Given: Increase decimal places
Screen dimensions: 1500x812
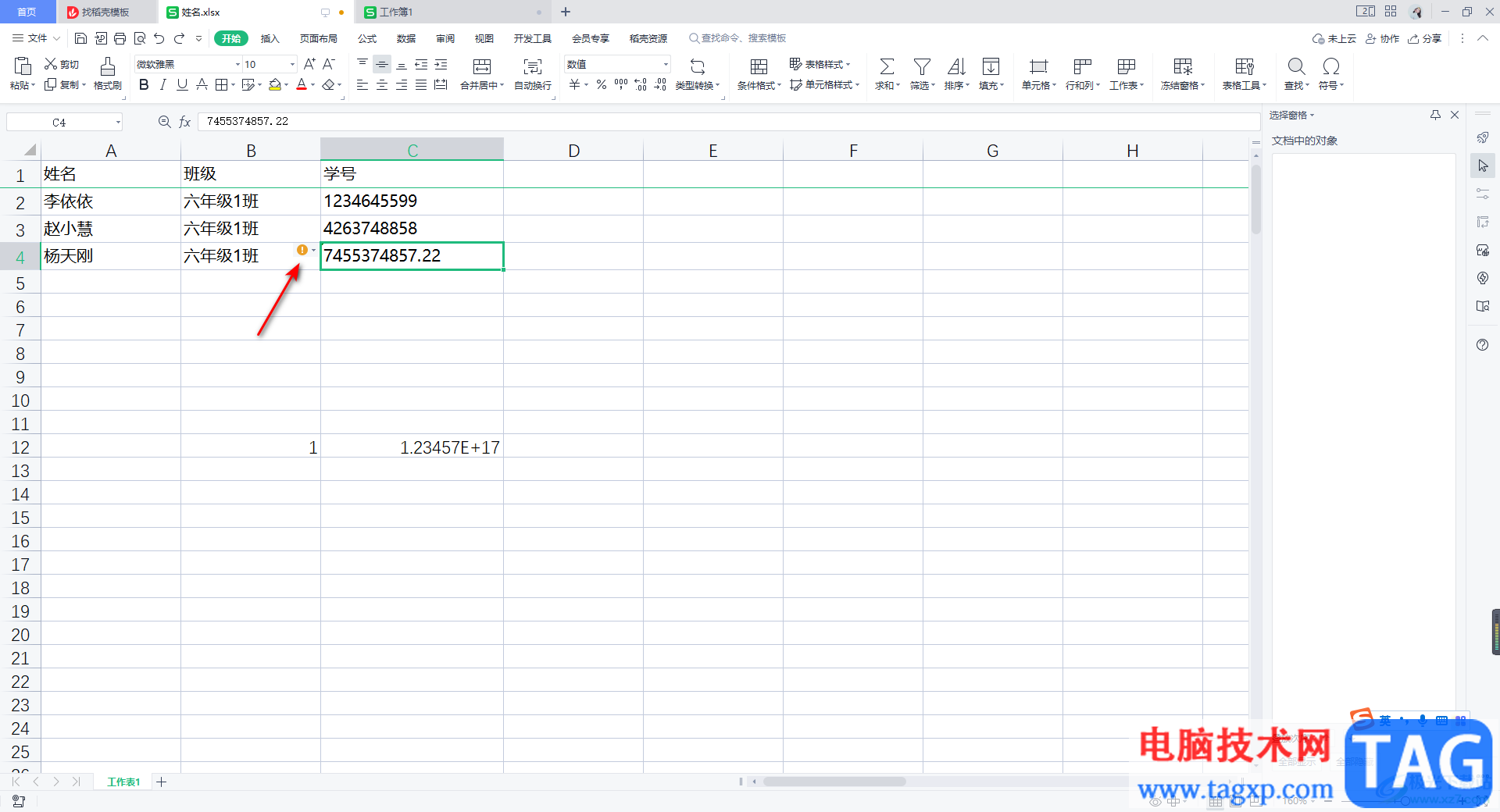Looking at the screenshot, I should coord(641,84).
